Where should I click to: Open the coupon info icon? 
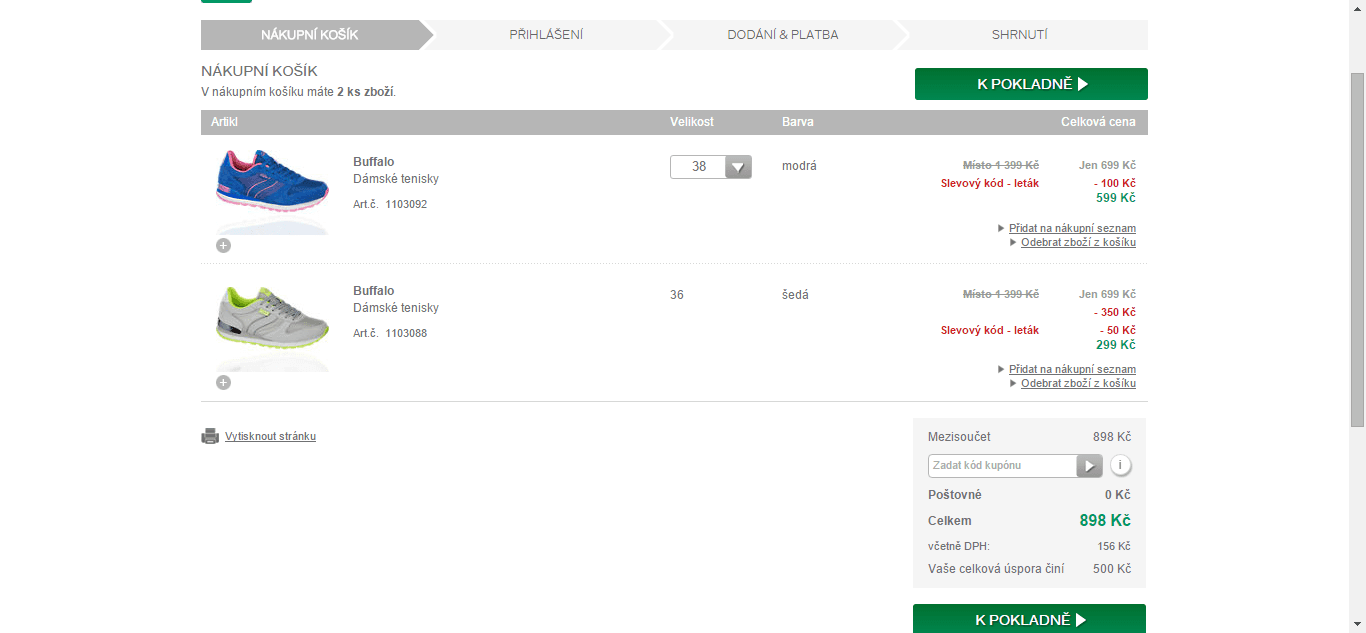1121,466
